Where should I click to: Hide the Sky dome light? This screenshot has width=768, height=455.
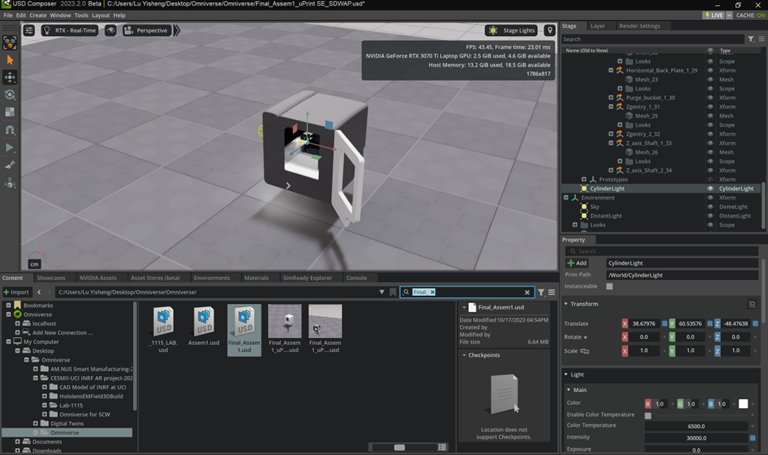710,207
